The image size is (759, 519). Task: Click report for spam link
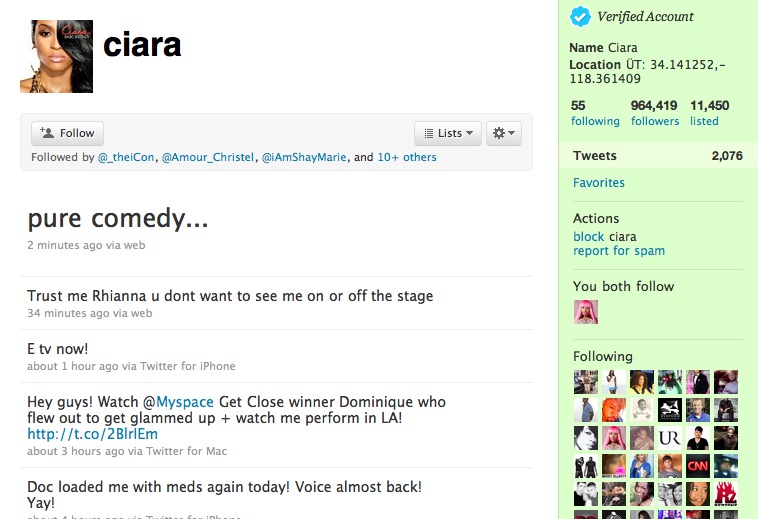point(619,251)
